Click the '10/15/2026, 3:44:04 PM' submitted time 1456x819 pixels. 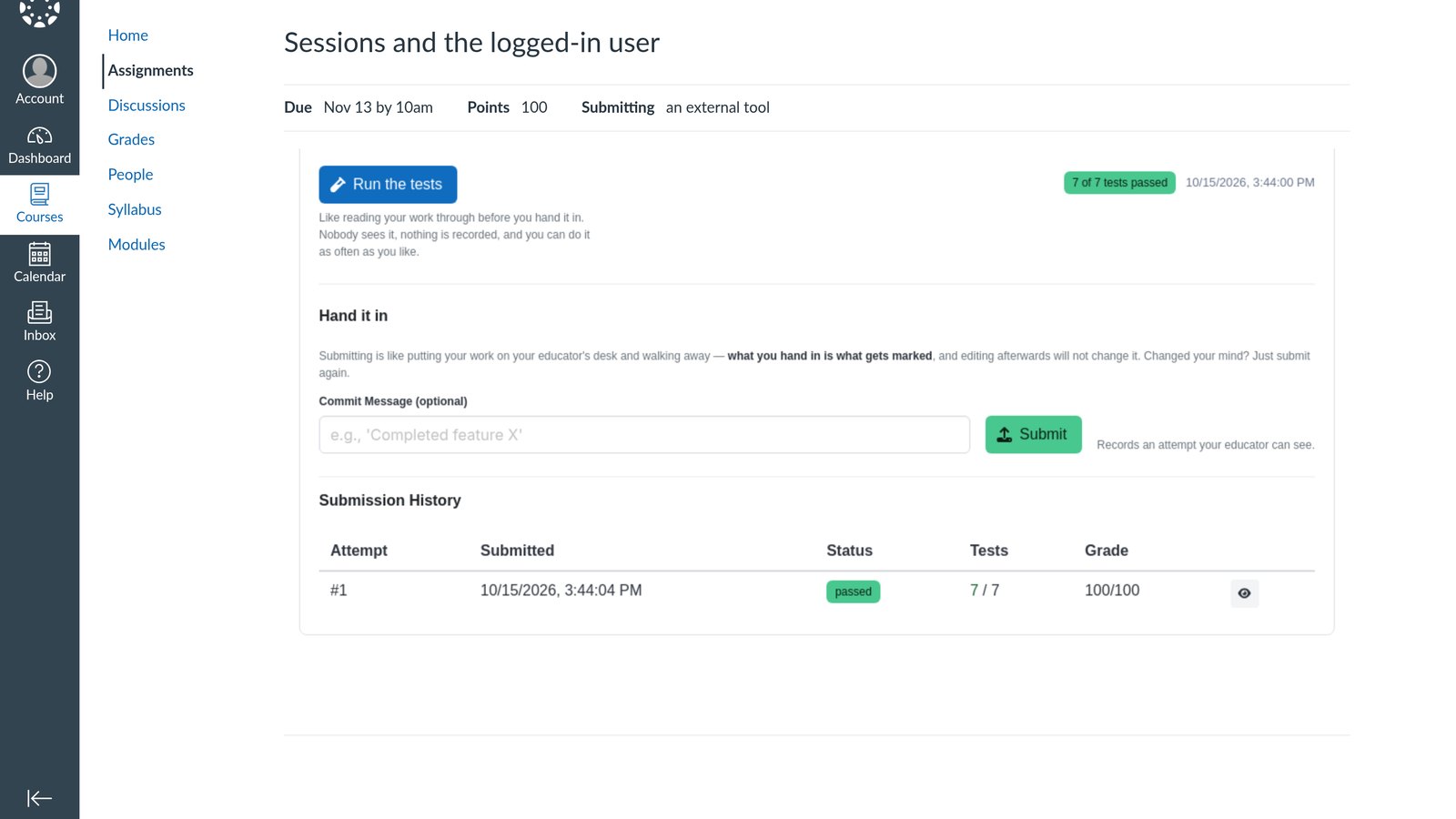click(561, 591)
